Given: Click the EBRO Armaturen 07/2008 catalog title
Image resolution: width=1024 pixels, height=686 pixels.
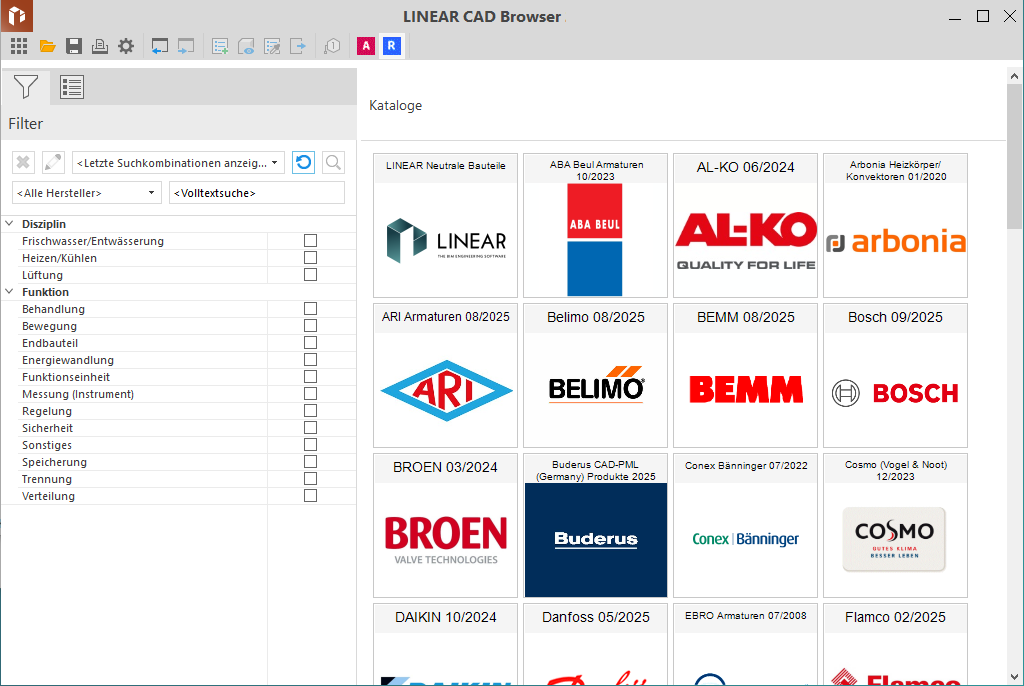Looking at the screenshot, I should (745, 615).
